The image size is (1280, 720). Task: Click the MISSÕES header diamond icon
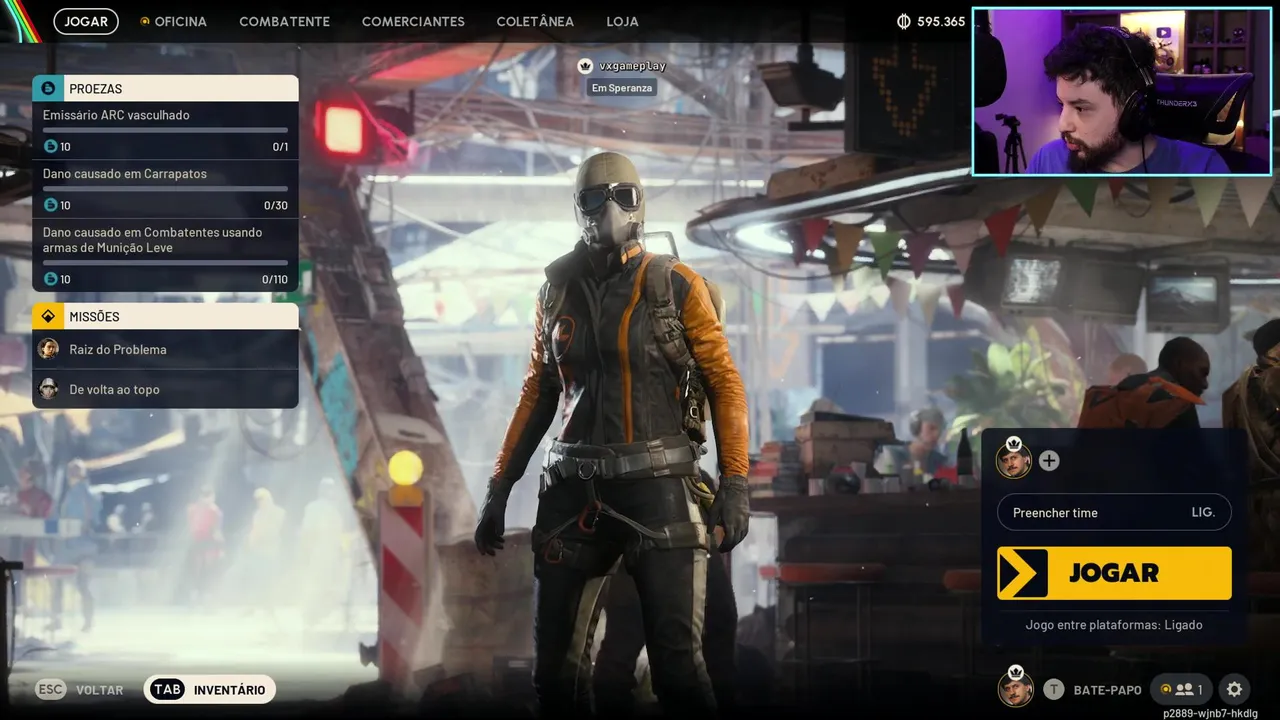pos(47,316)
